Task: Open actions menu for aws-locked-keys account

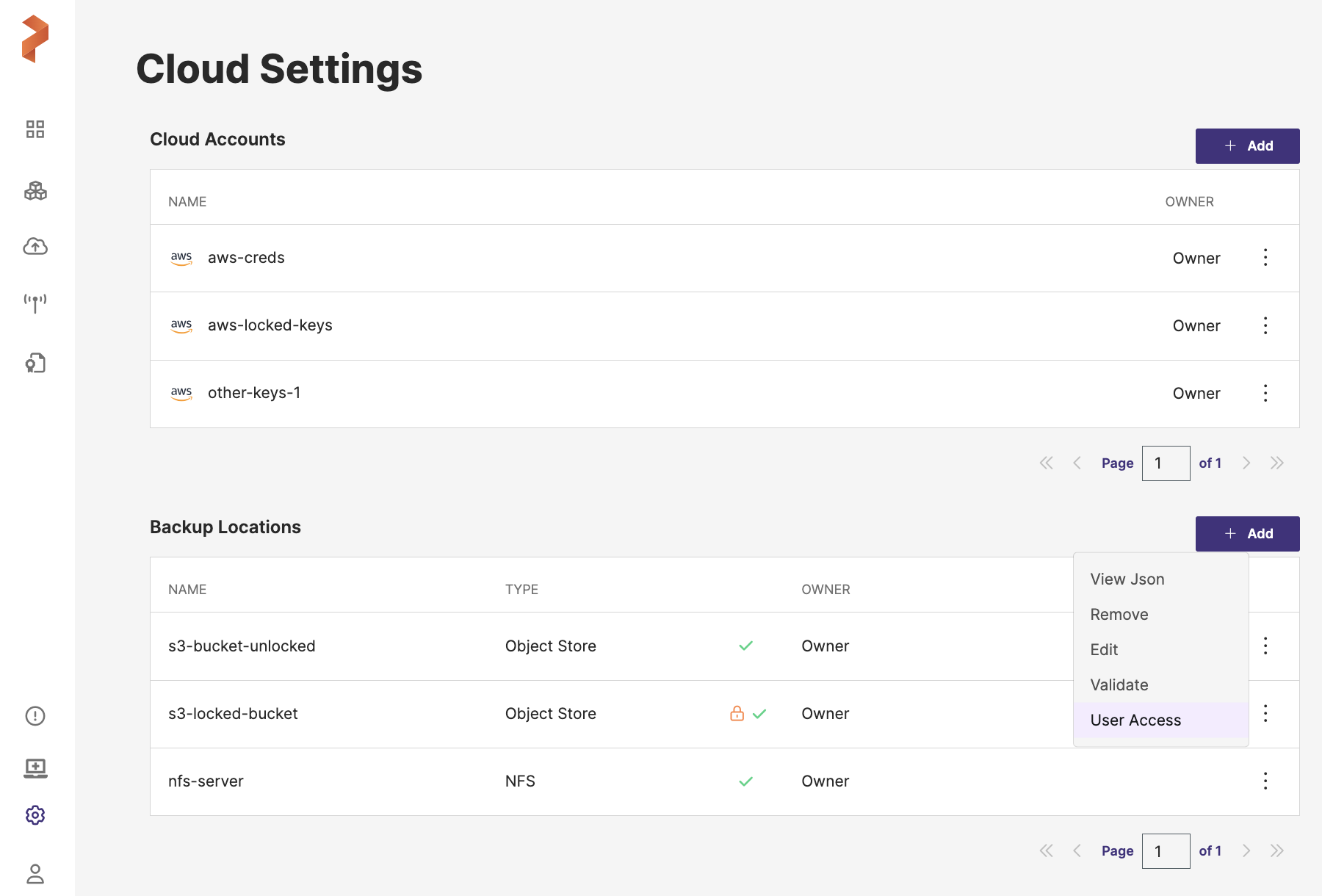Action: coord(1265,325)
